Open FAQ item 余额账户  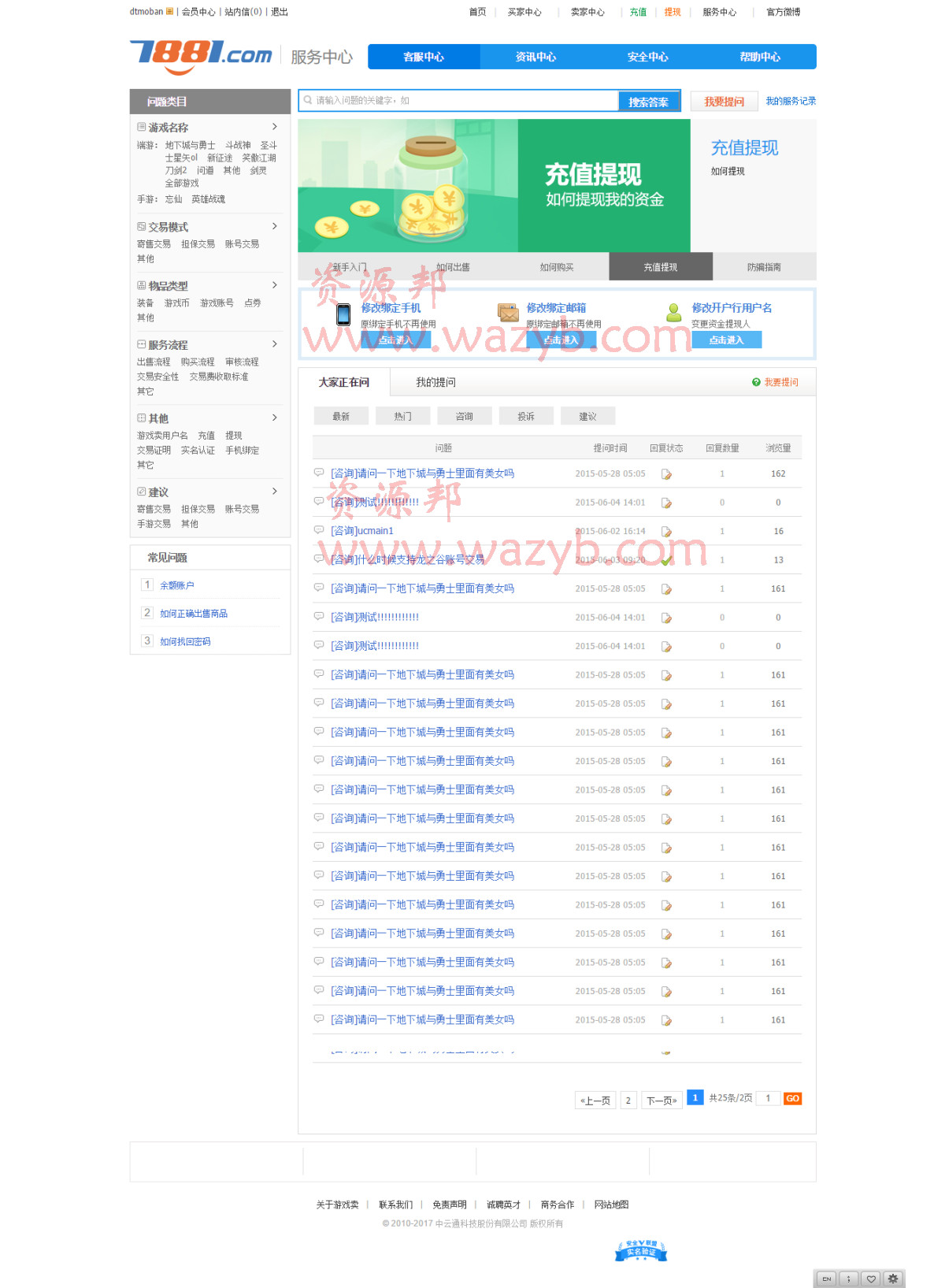[x=177, y=585]
